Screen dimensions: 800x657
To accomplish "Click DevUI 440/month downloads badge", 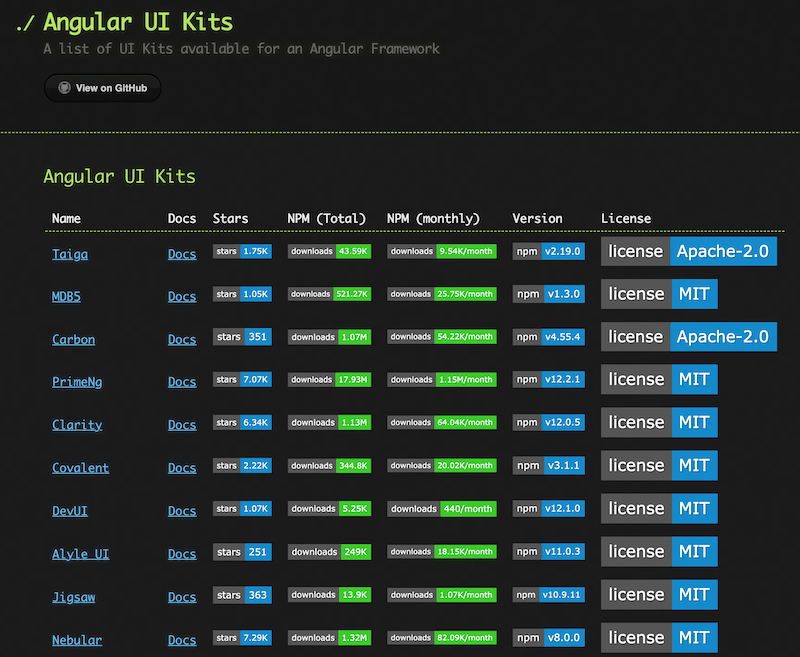I will pyautogui.click(x=442, y=509).
